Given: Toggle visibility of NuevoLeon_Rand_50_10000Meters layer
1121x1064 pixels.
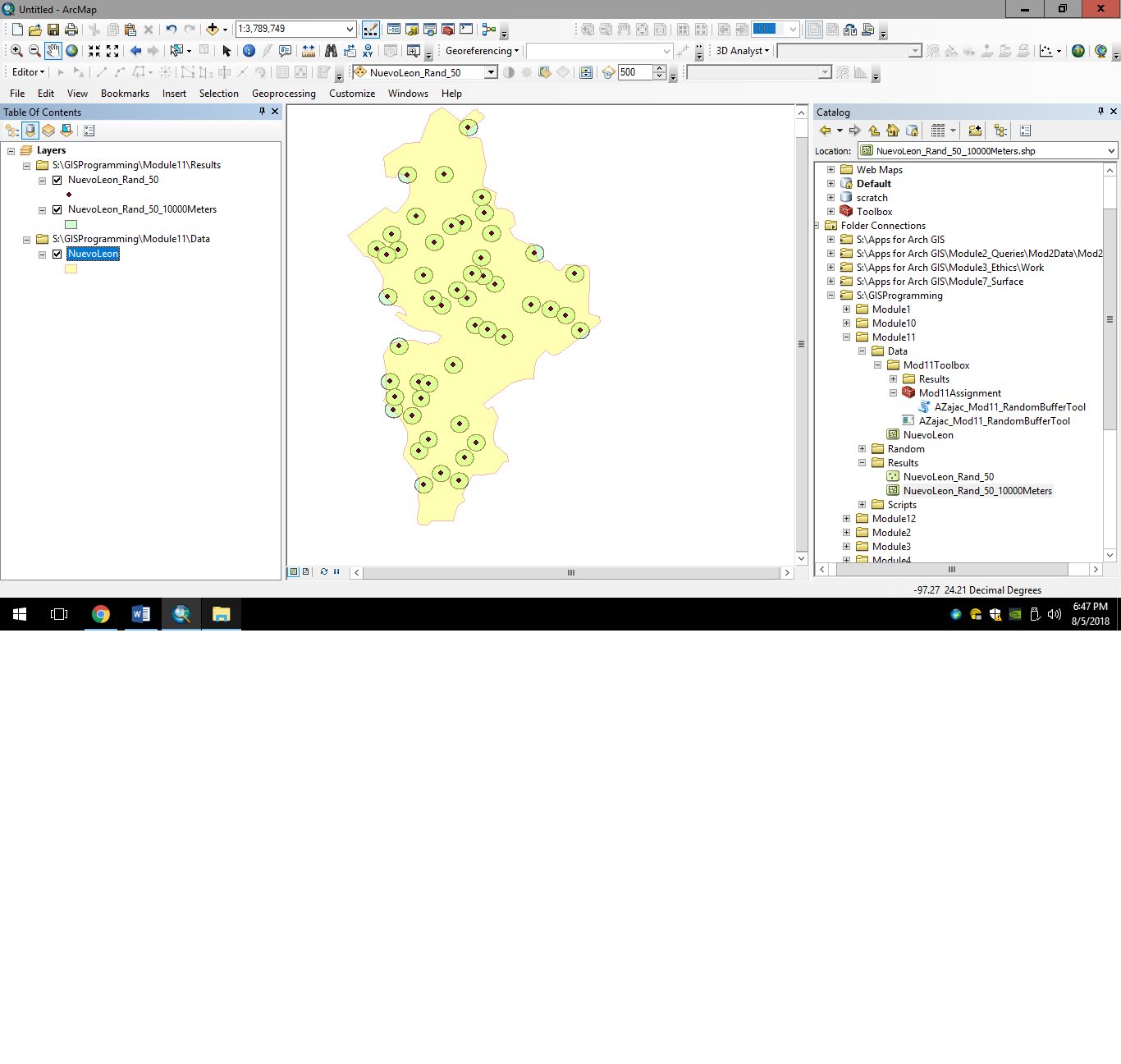Looking at the screenshot, I should pos(57,209).
